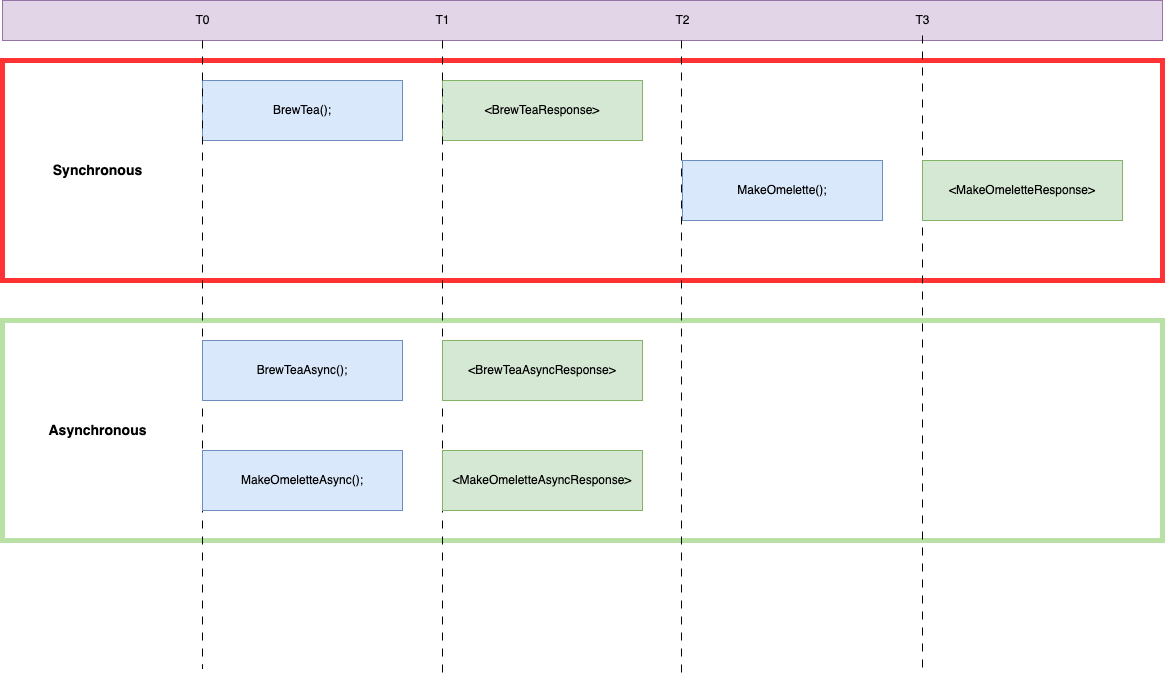Select the MakeOmelette() call box
Viewport: 1165px width, 679px height.
(782, 190)
